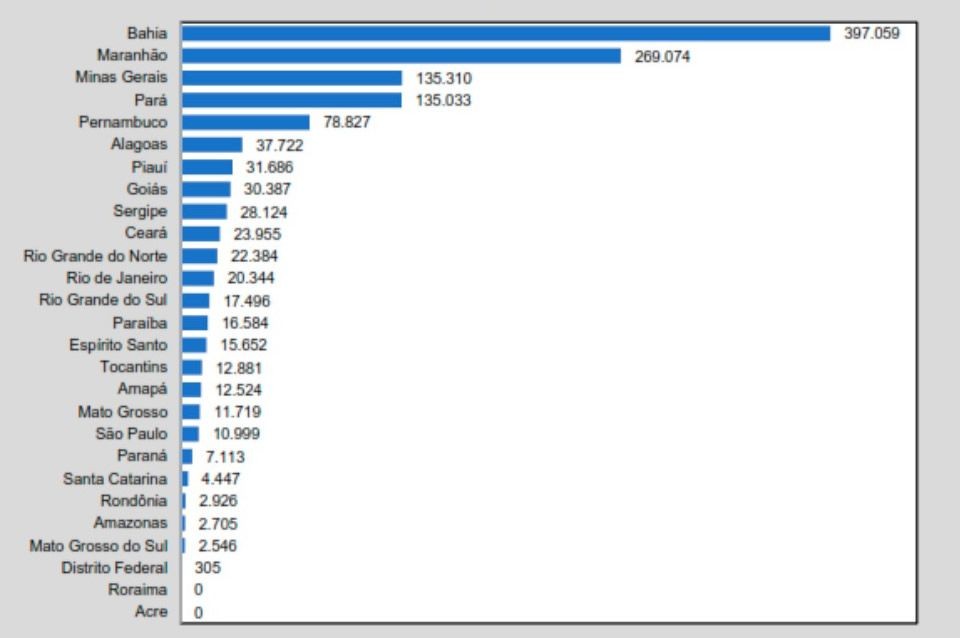
Task: Click the Santa Catarina label
Action: (x=115, y=478)
